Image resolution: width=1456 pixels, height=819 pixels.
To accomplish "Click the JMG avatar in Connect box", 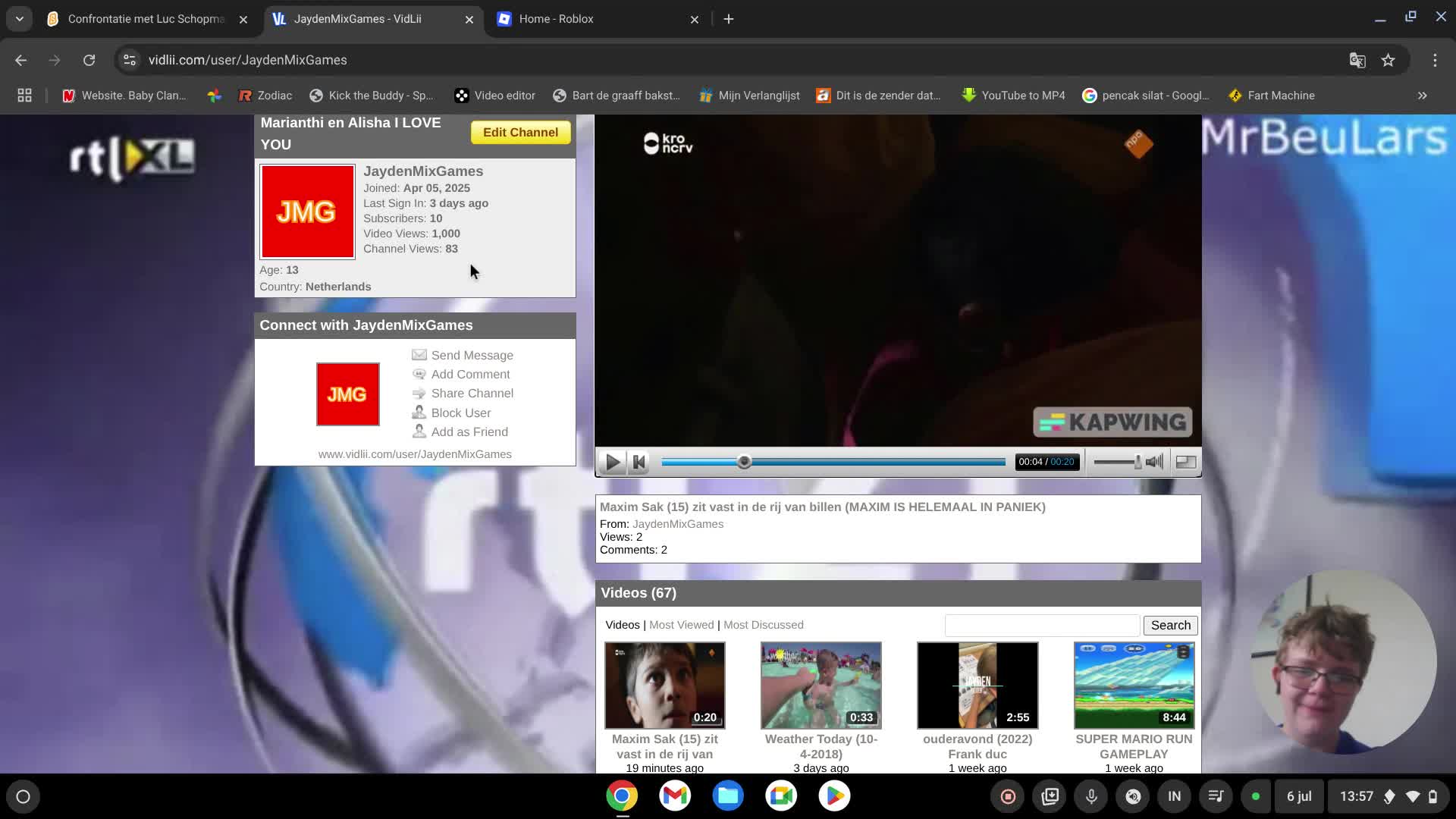I will 347,394.
